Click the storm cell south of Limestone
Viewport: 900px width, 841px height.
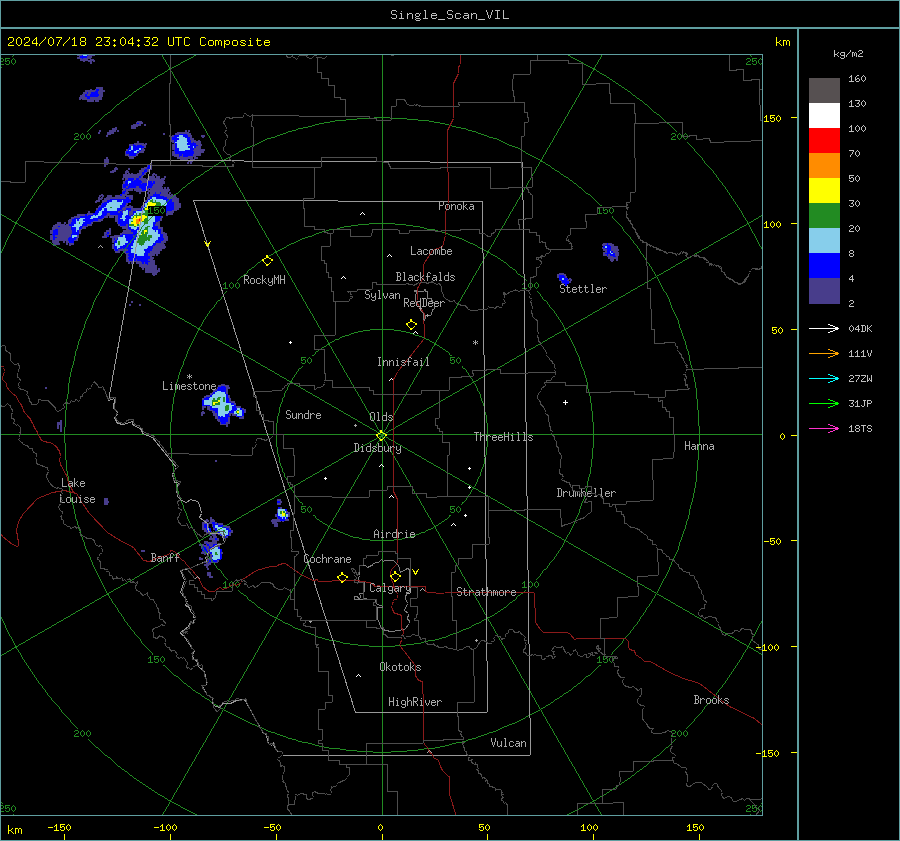(x=223, y=405)
